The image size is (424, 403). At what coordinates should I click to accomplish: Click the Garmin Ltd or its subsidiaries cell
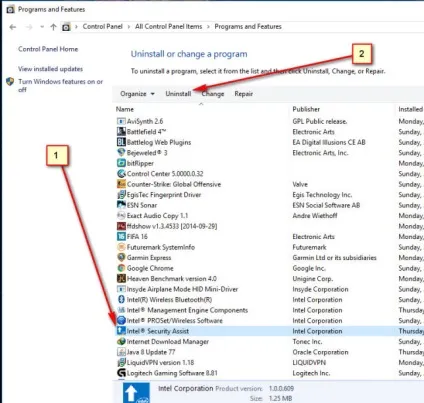[334, 258]
